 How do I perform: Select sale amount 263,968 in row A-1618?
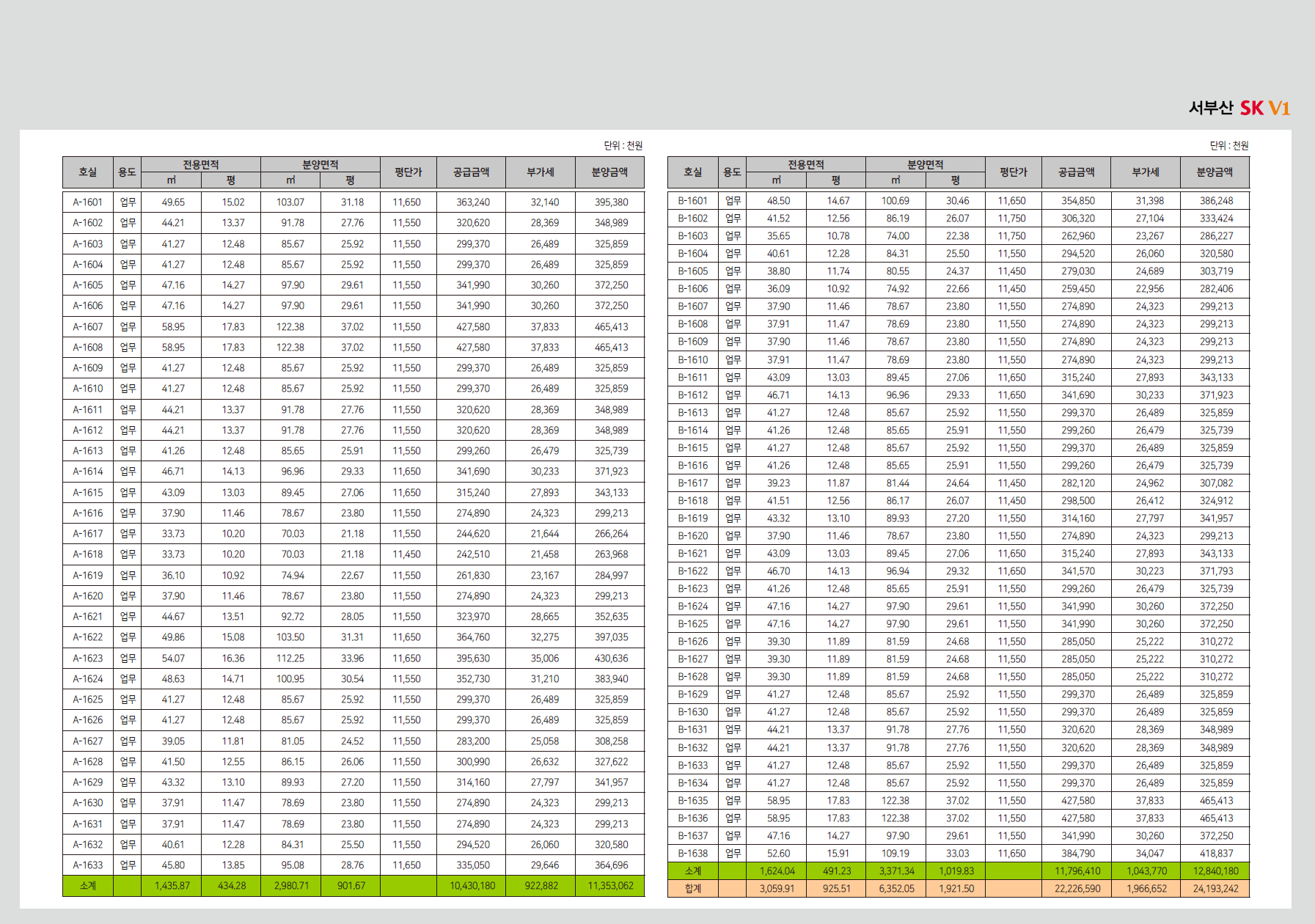(611, 554)
